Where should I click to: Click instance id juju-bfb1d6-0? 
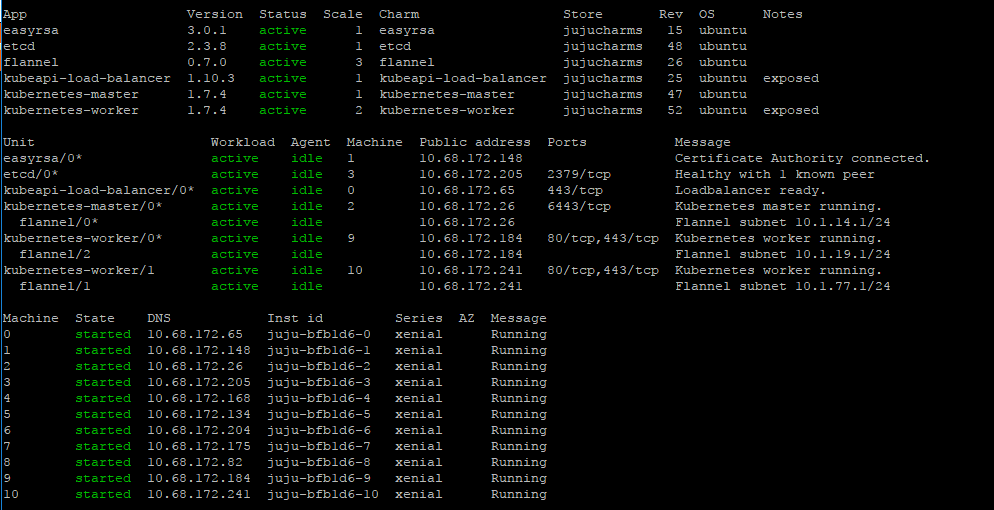click(319, 334)
